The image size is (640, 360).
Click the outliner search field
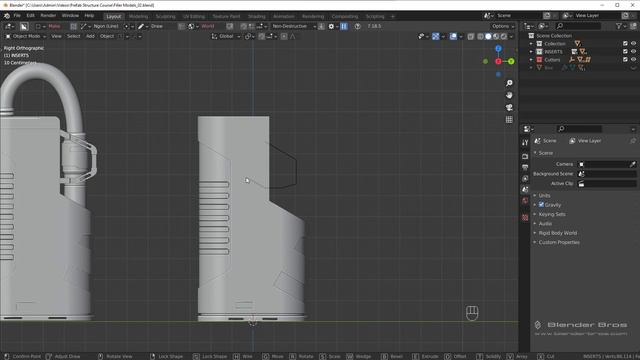tap(578, 26)
